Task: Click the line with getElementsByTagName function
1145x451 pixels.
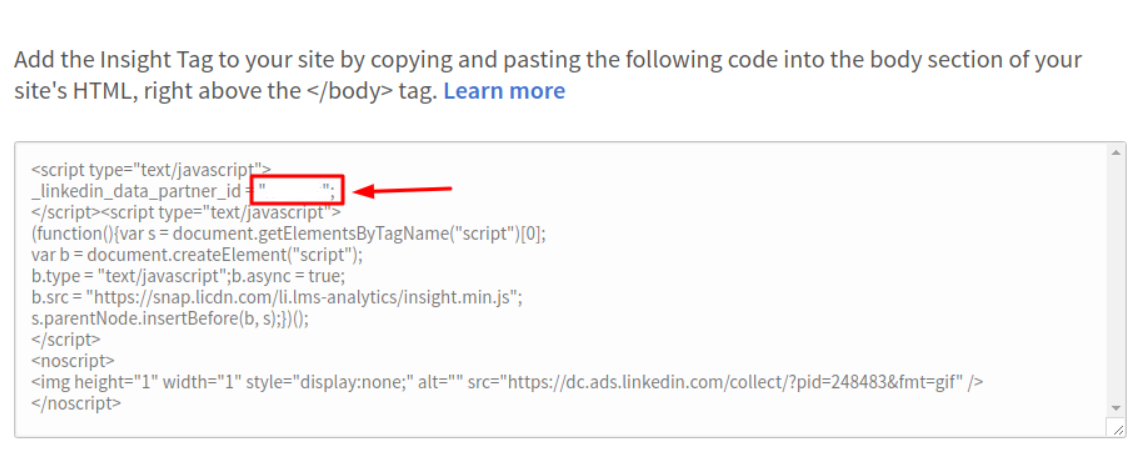Action: click(288, 234)
